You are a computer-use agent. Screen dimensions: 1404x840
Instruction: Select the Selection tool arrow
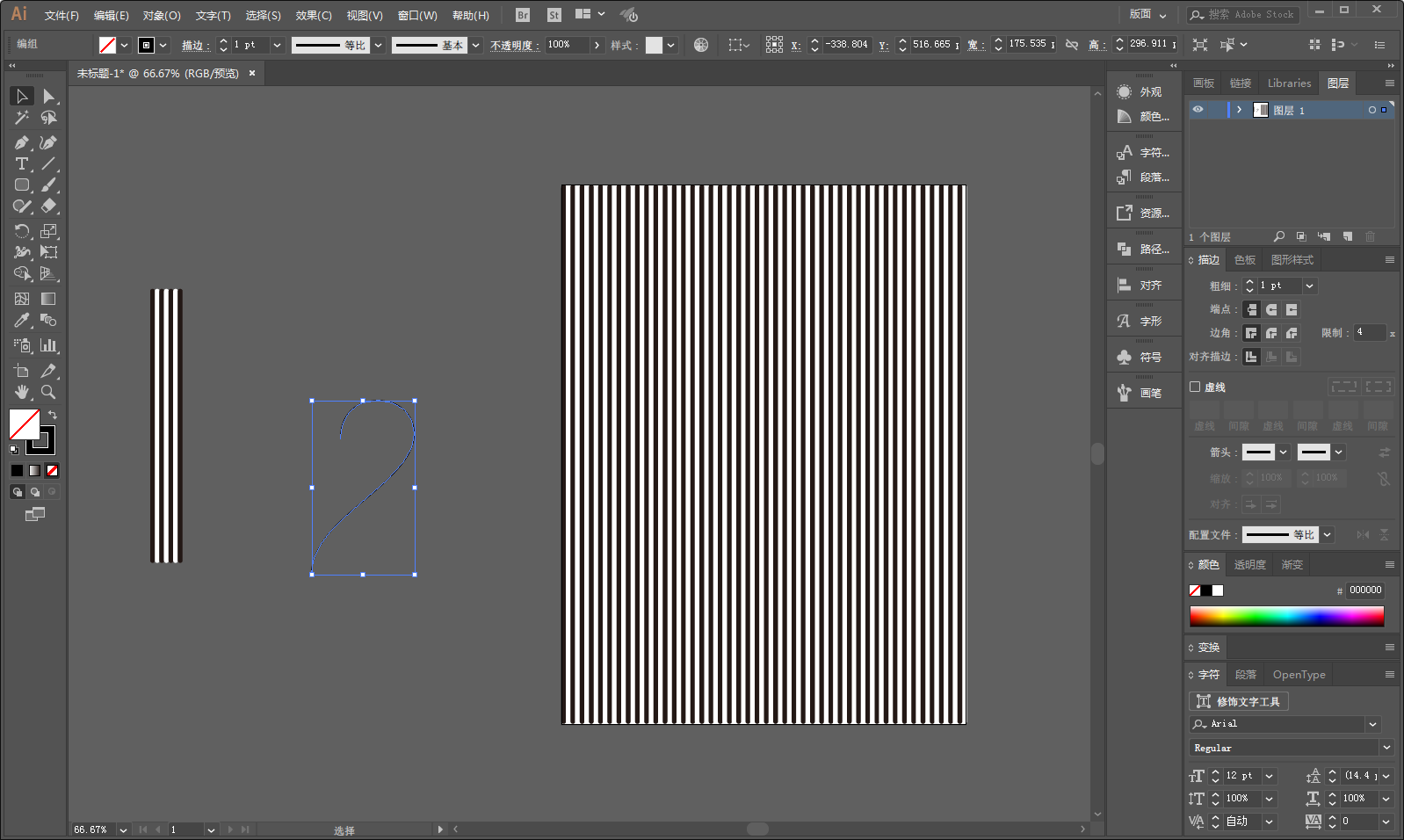[x=22, y=96]
